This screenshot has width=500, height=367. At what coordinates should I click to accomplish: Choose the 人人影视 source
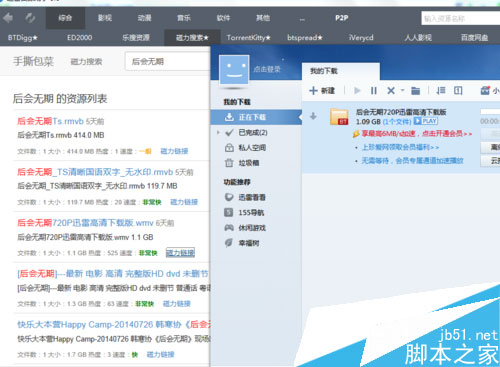(418, 38)
